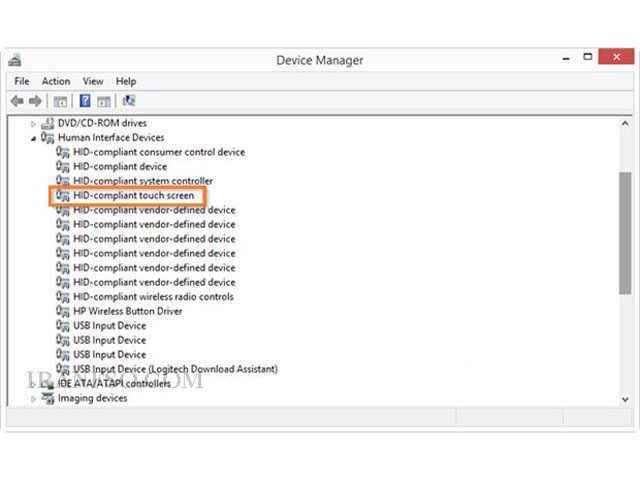Click the Back arrow toolbar icon
Screen dimensions: 640x480
pos(17,101)
